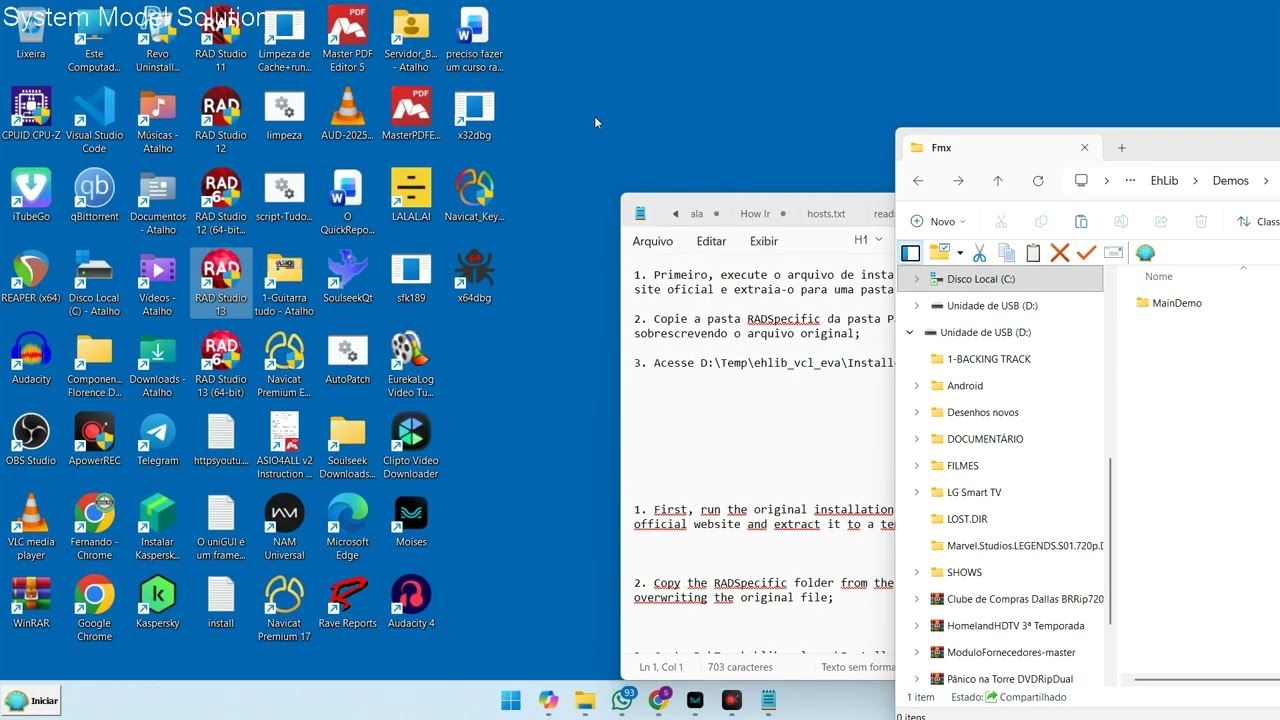Select the REAPER (x64) desktop icon
1280x720 pixels.
[31, 277]
